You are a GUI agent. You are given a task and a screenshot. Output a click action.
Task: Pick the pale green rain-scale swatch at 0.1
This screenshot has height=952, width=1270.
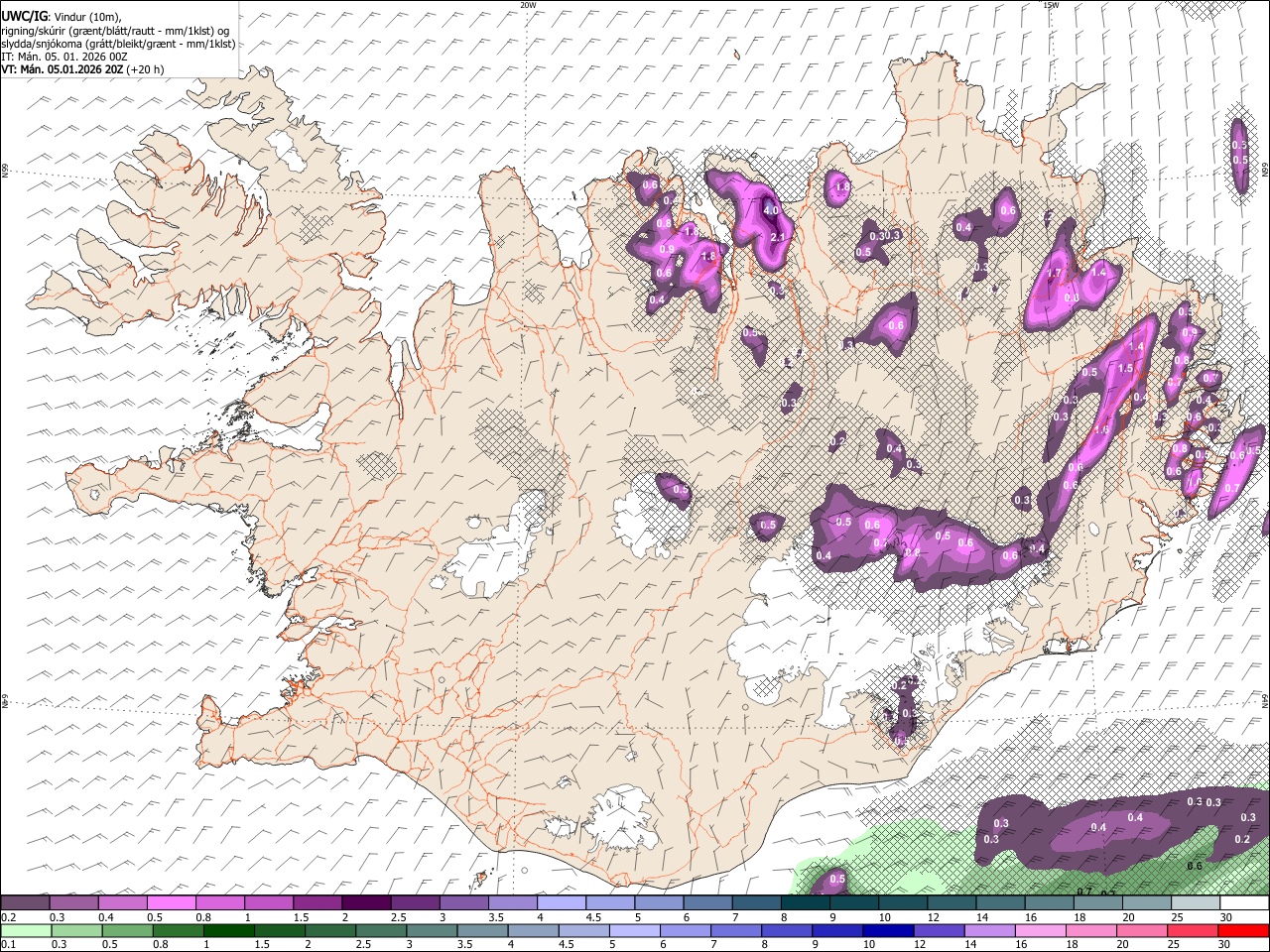tap(26, 931)
